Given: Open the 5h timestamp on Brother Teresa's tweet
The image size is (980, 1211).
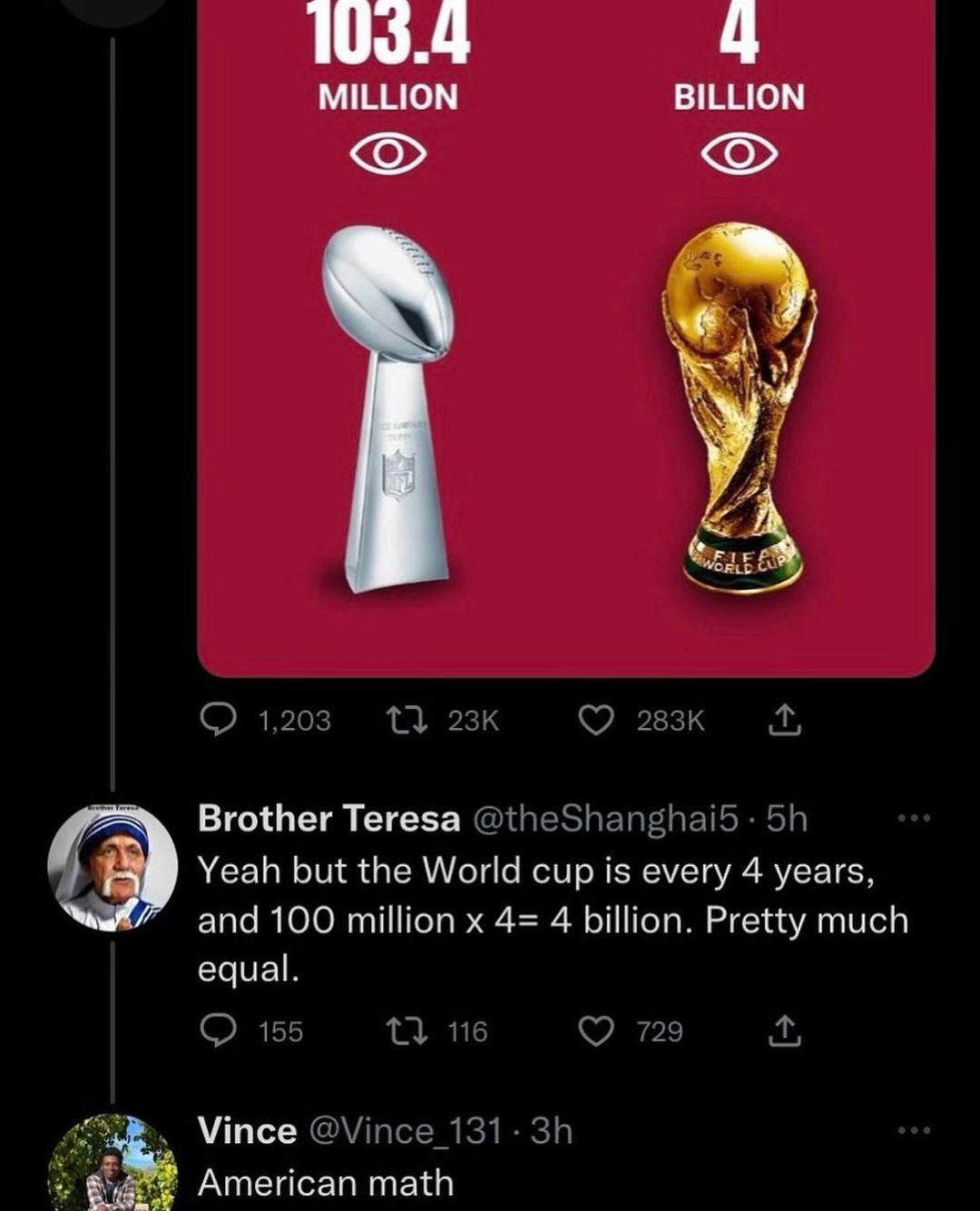Looking at the screenshot, I should tap(786, 819).
